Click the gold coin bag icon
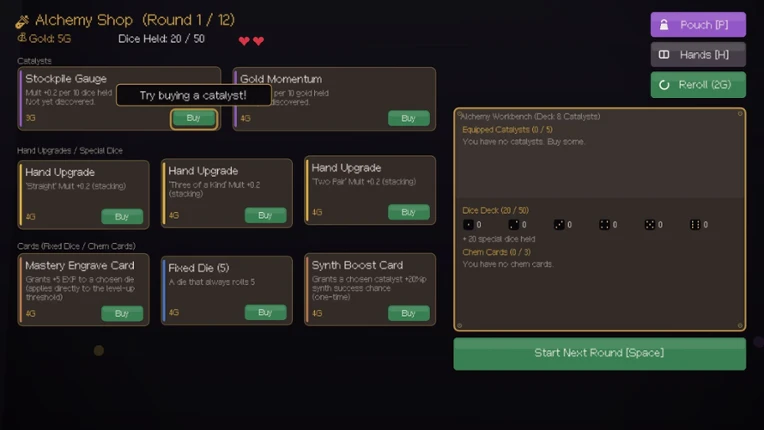Image resolution: width=764 pixels, height=430 pixels. pyautogui.click(x=21, y=37)
